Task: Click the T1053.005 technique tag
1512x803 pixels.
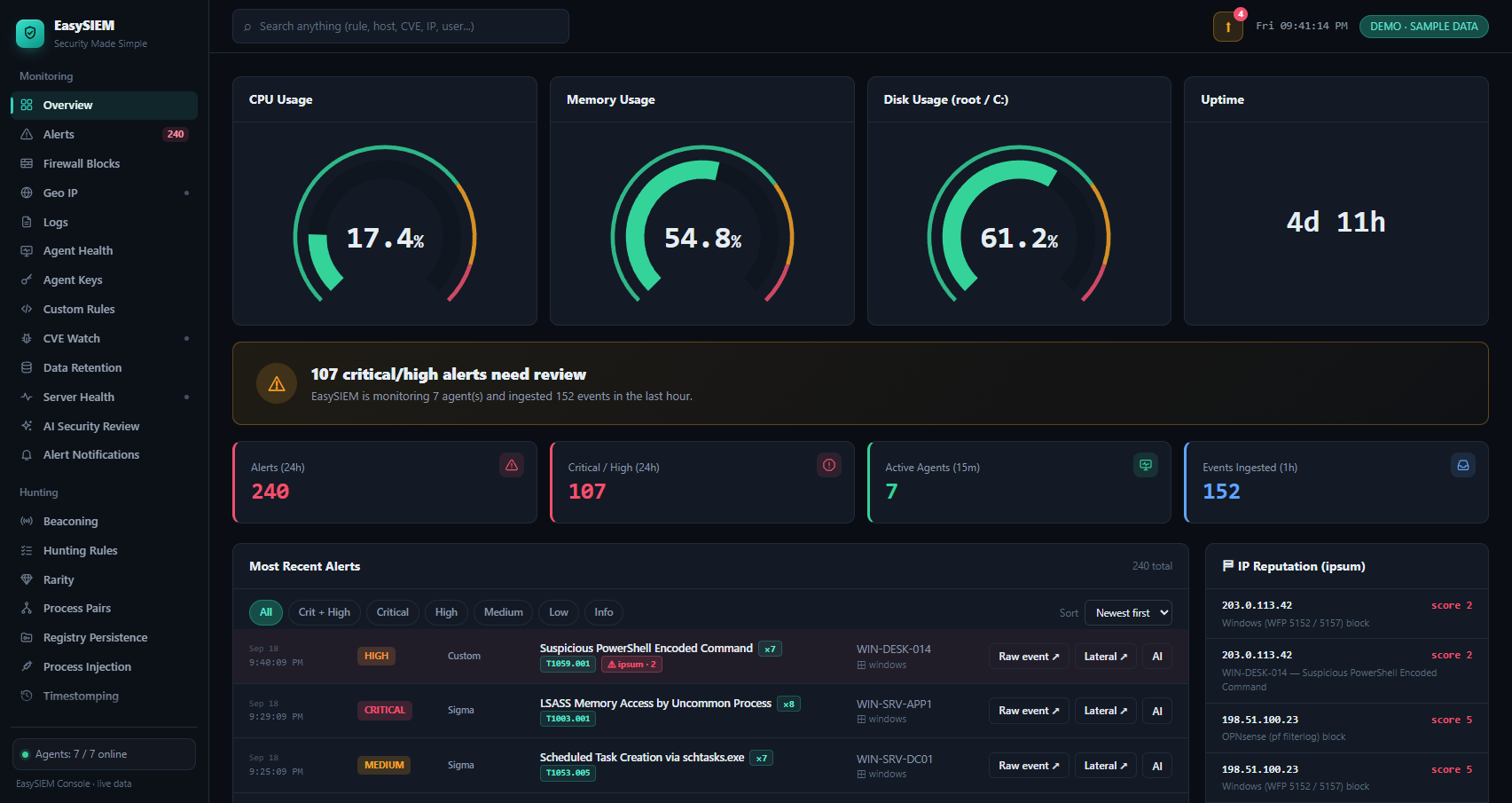Action: tap(568, 773)
